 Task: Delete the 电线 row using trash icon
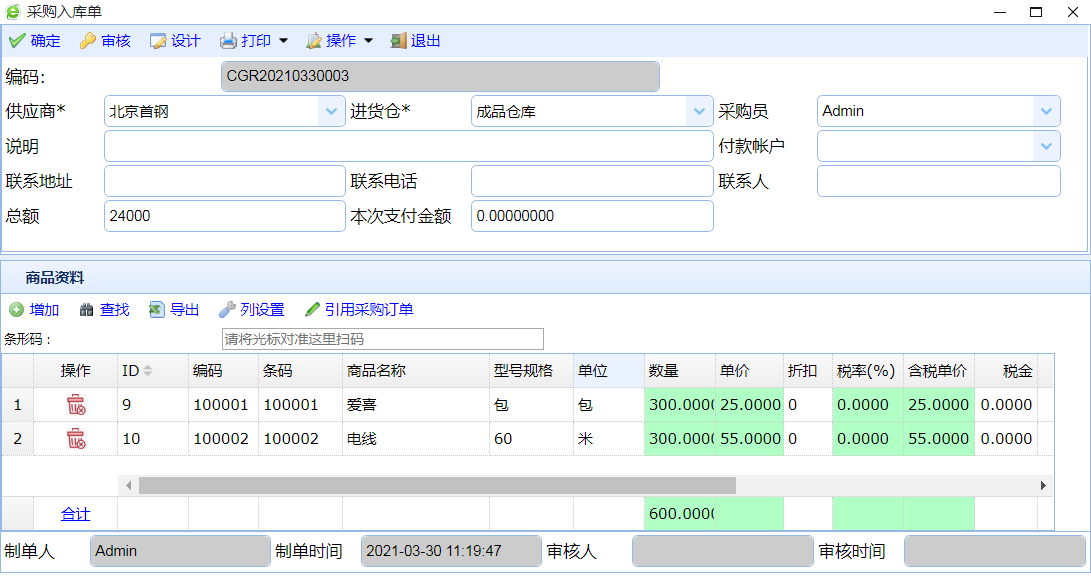tap(76, 438)
